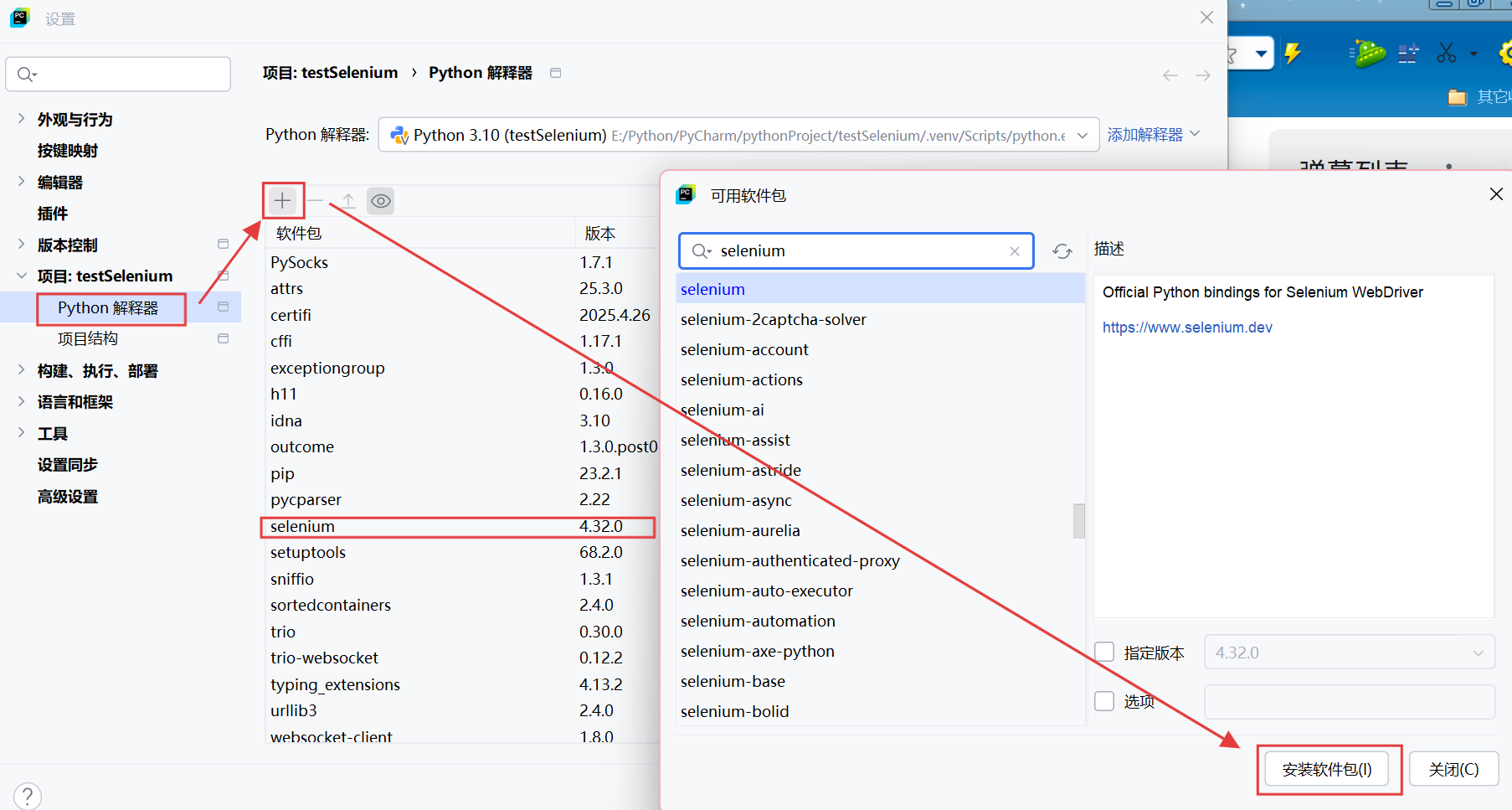Click the magnifier icon in the package search field
Image resolution: width=1512 pixels, height=810 pixels.
702,251
